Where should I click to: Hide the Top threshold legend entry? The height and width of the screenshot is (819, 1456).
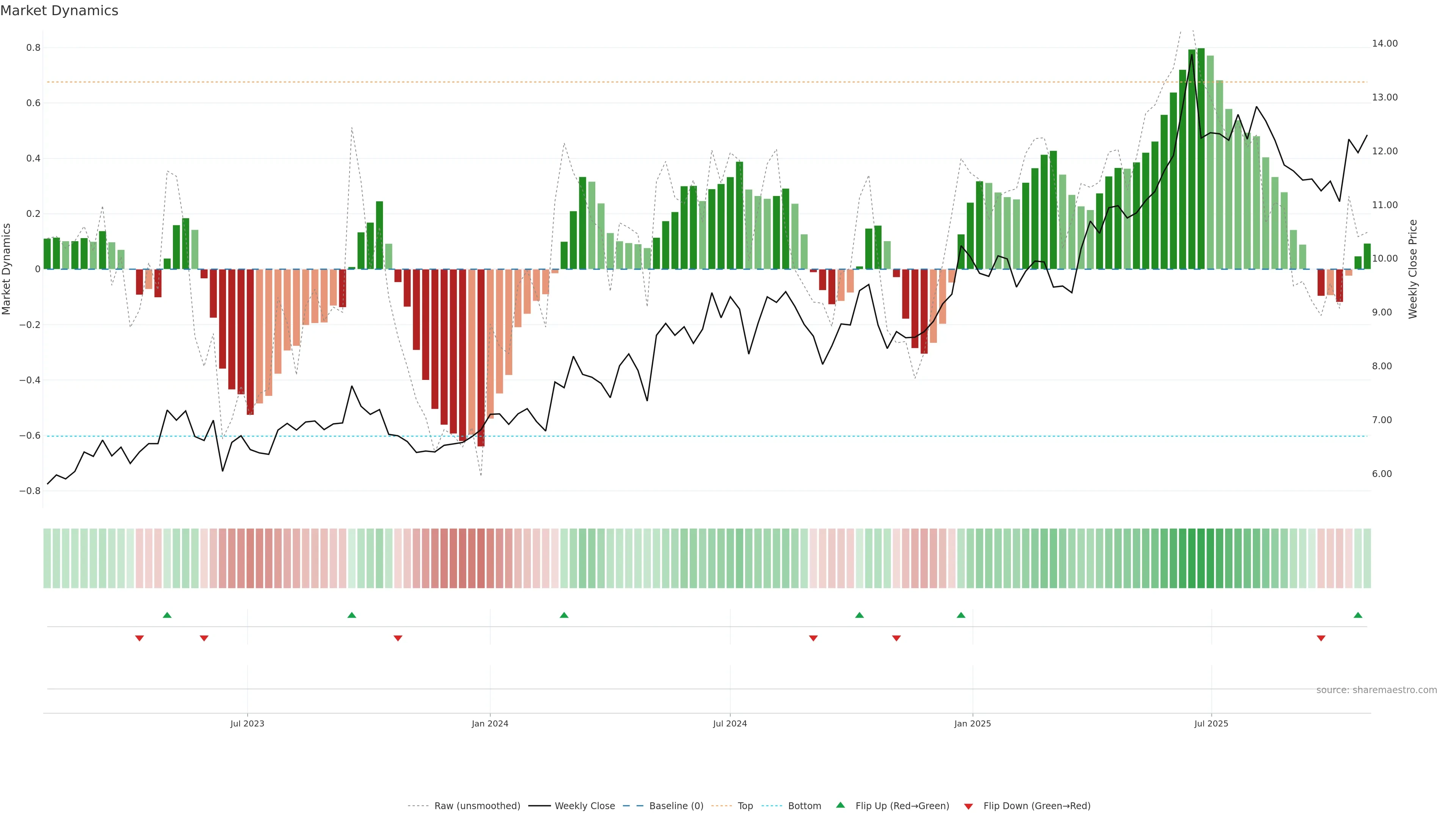(745, 806)
